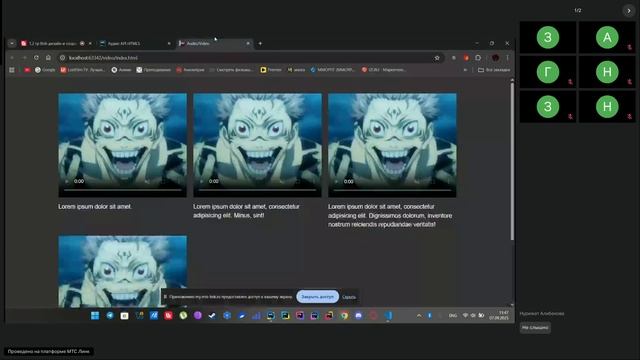
Task: Seek on the third video progress bar
Action: [x=392, y=190]
